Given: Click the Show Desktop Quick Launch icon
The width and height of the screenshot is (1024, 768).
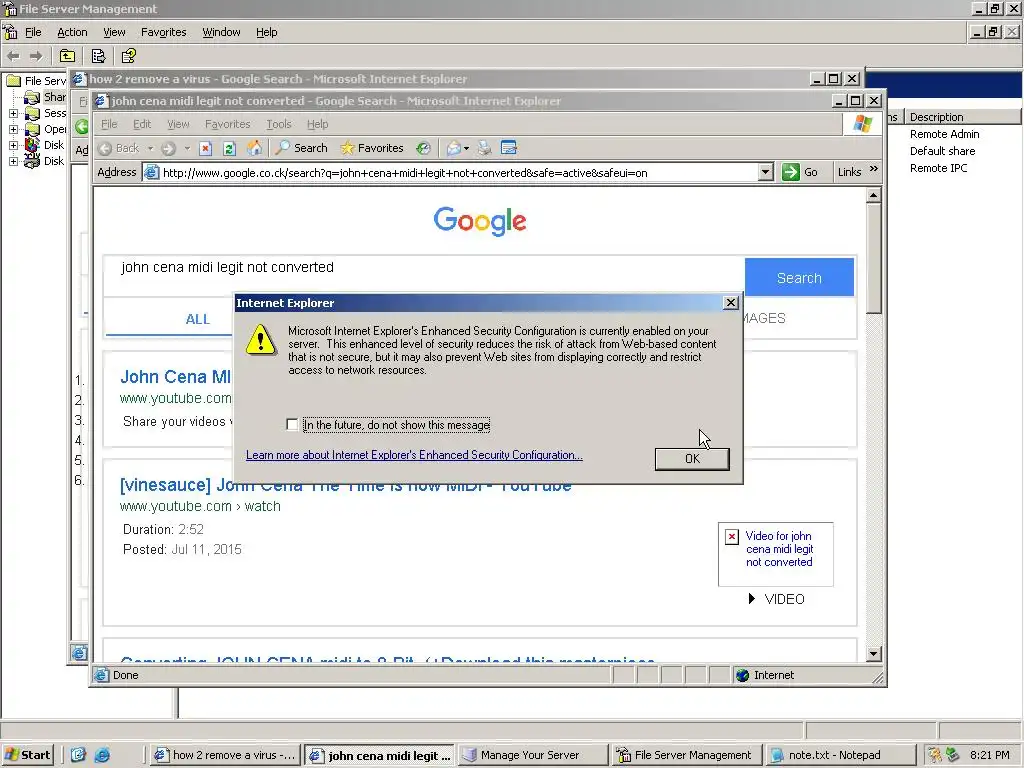Looking at the screenshot, I should [x=78, y=755].
